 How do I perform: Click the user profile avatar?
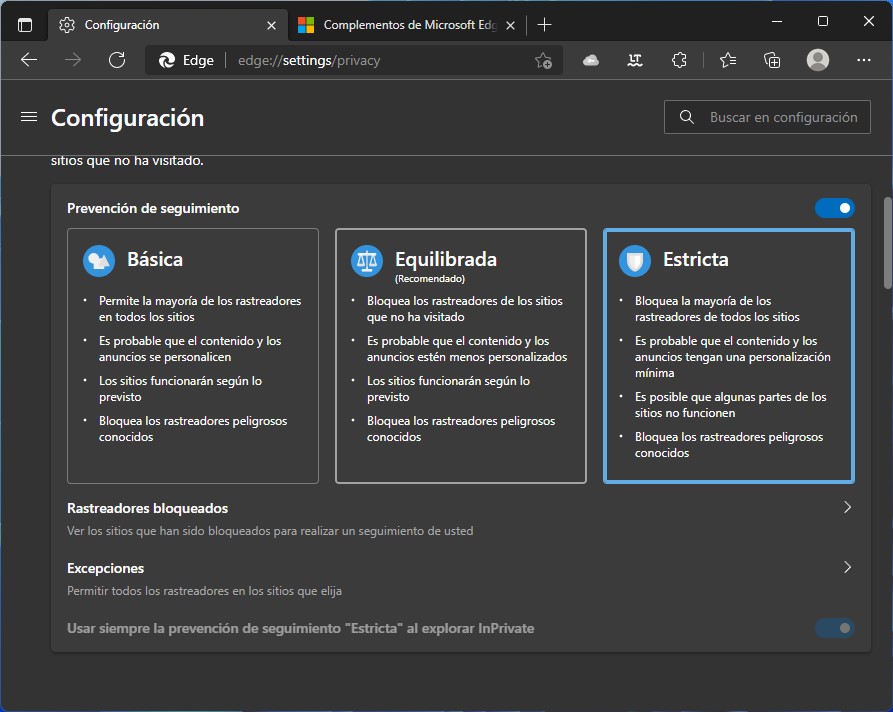(x=818, y=60)
